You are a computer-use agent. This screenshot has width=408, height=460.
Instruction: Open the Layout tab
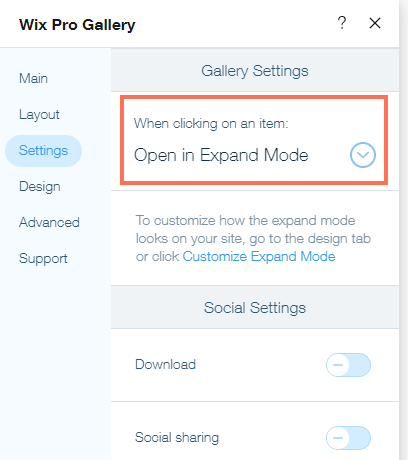(39, 114)
